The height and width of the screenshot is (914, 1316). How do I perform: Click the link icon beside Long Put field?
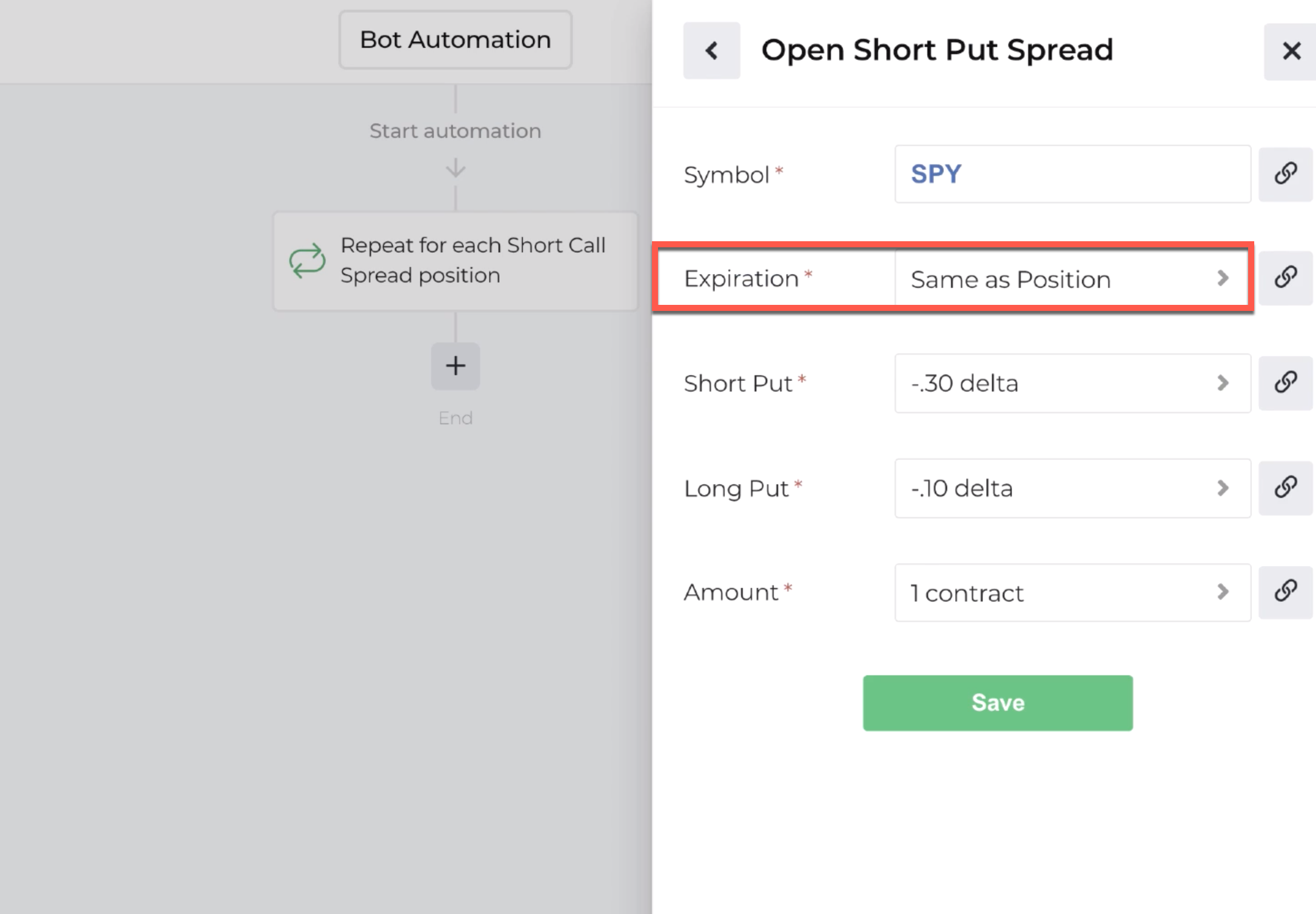[x=1285, y=488]
